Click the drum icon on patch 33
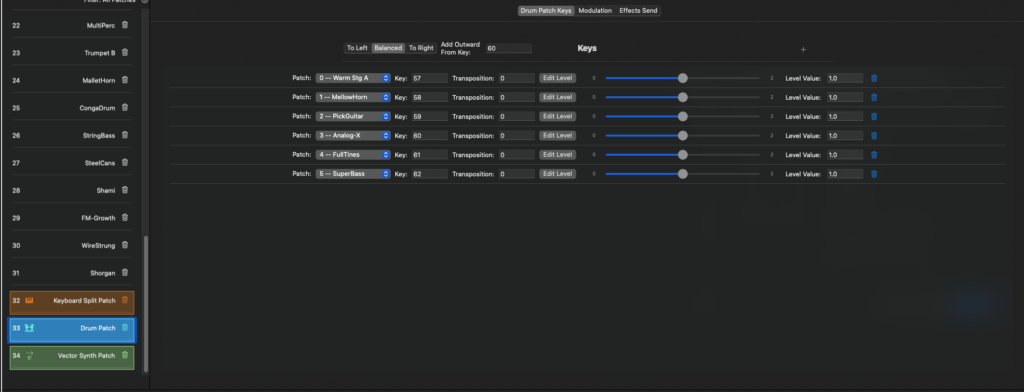Image resolution: width=1024 pixels, height=392 pixels. 29,328
